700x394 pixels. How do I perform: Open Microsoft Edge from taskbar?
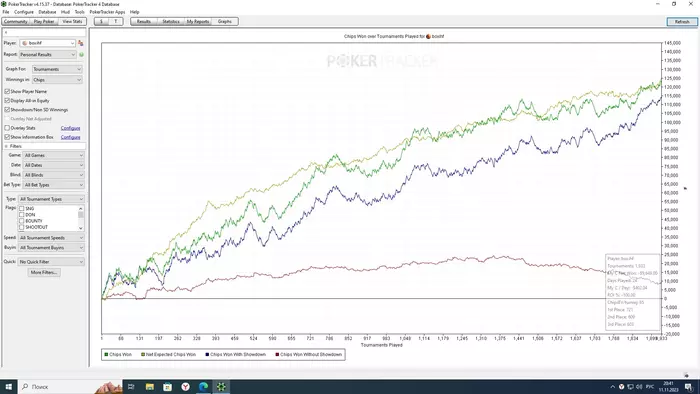(203, 386)
